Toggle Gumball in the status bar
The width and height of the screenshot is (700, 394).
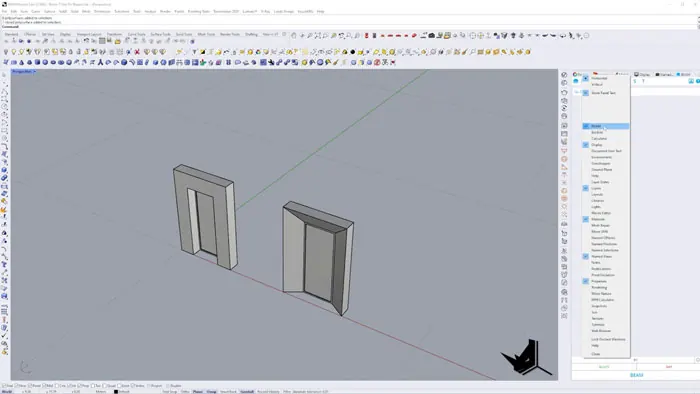pos(247,392)
